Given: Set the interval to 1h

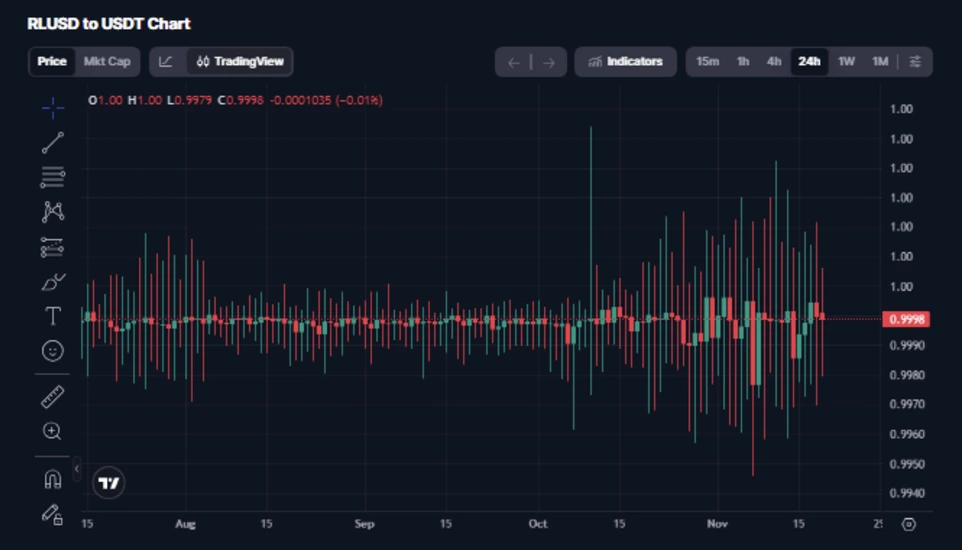Looking at the screenshot, I should 742,61.
